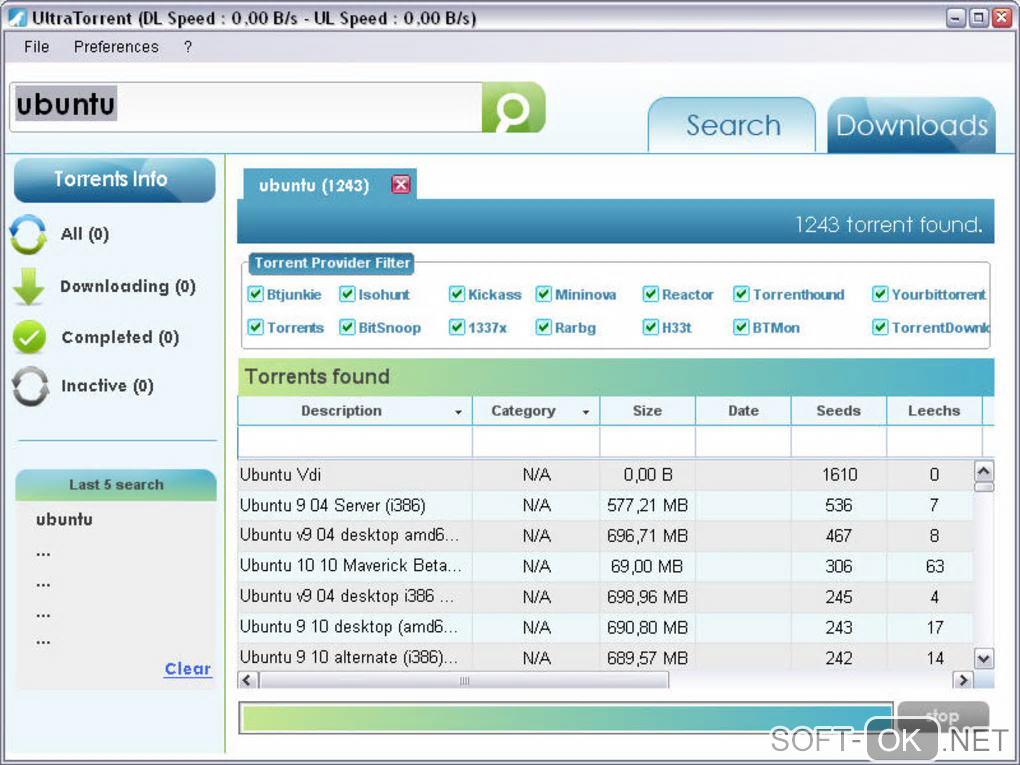Click the 1610 seeds value
Screen dimensions: 1020x765
[x=839, y=475]
